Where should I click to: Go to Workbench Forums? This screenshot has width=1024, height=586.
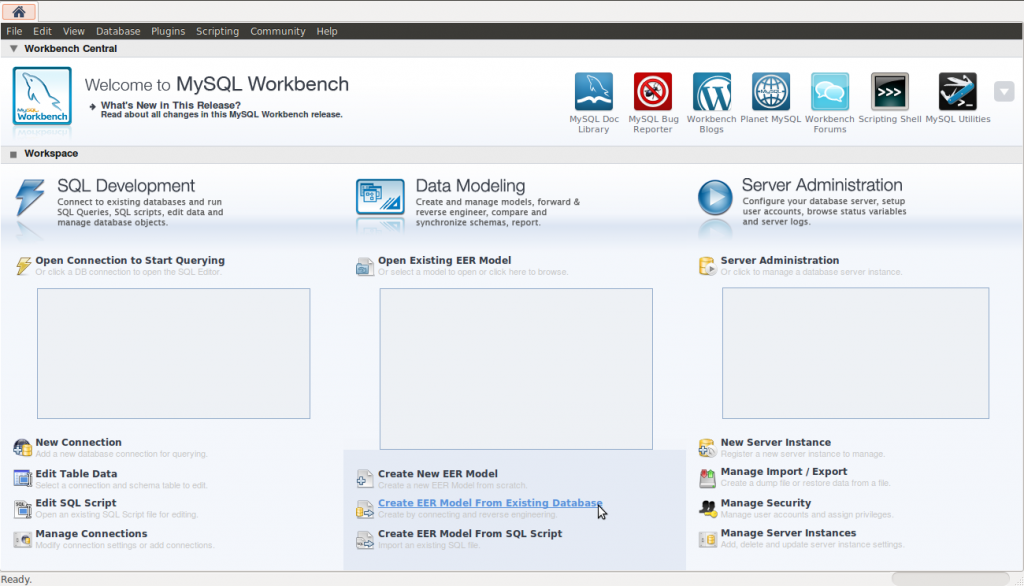pos(829,91)
